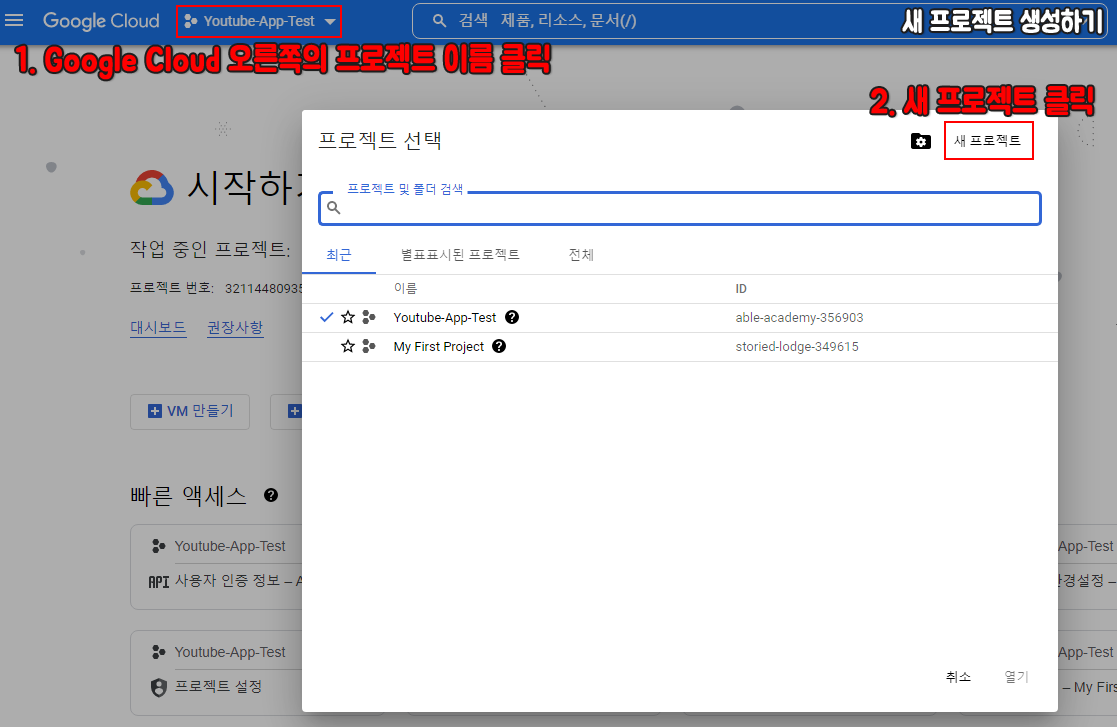Click the 열기 button
This screenshot has width=1117, height=727.
click(1017, 676)
